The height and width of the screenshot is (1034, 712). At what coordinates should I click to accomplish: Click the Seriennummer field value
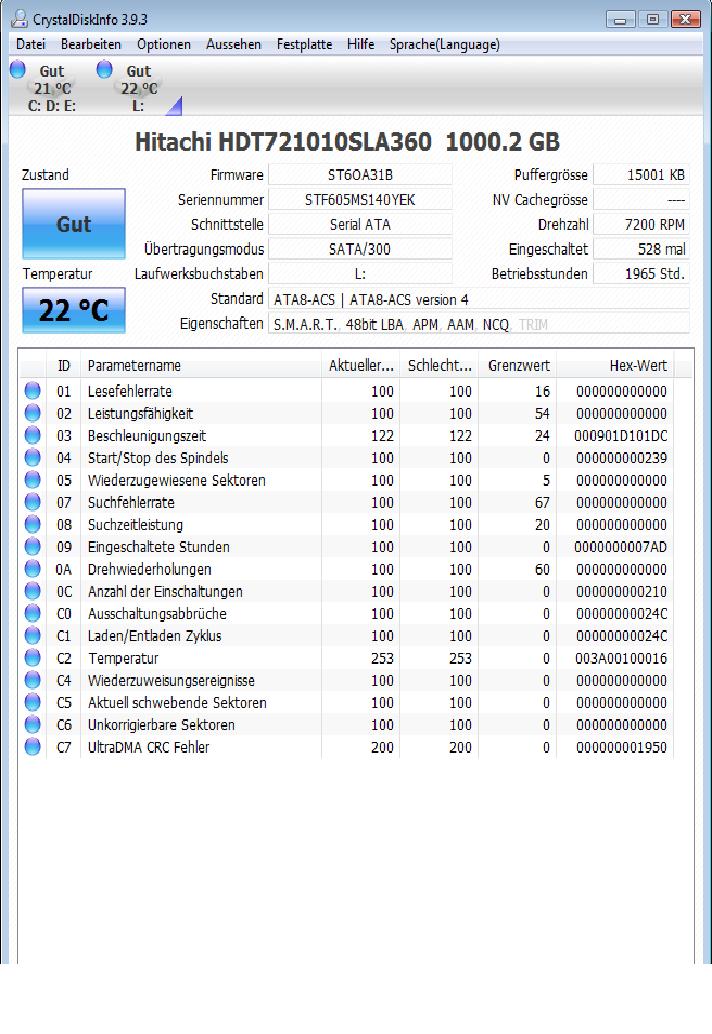click(x=360, y=200)
